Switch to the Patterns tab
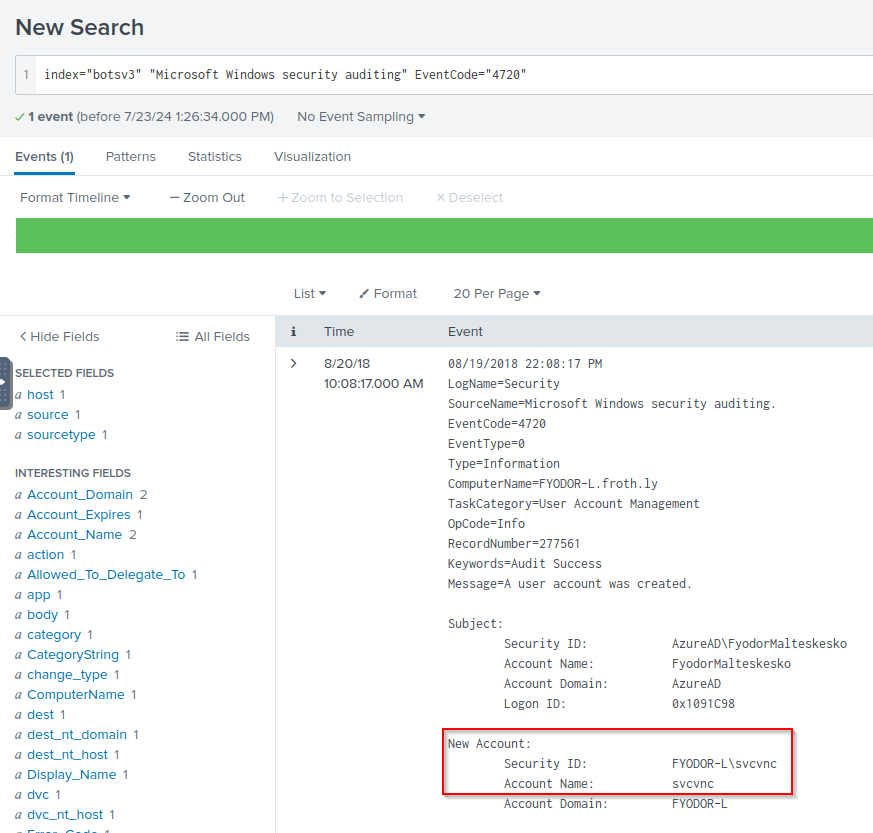The image size is (873, 833). 131,156
